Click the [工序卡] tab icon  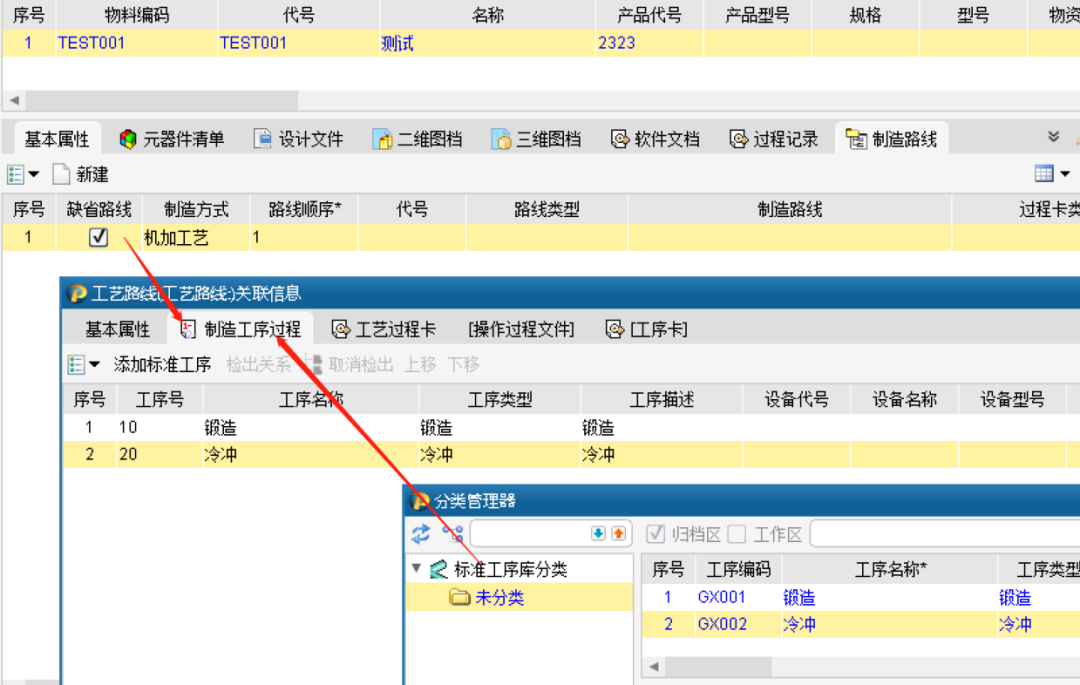[614, 329]
